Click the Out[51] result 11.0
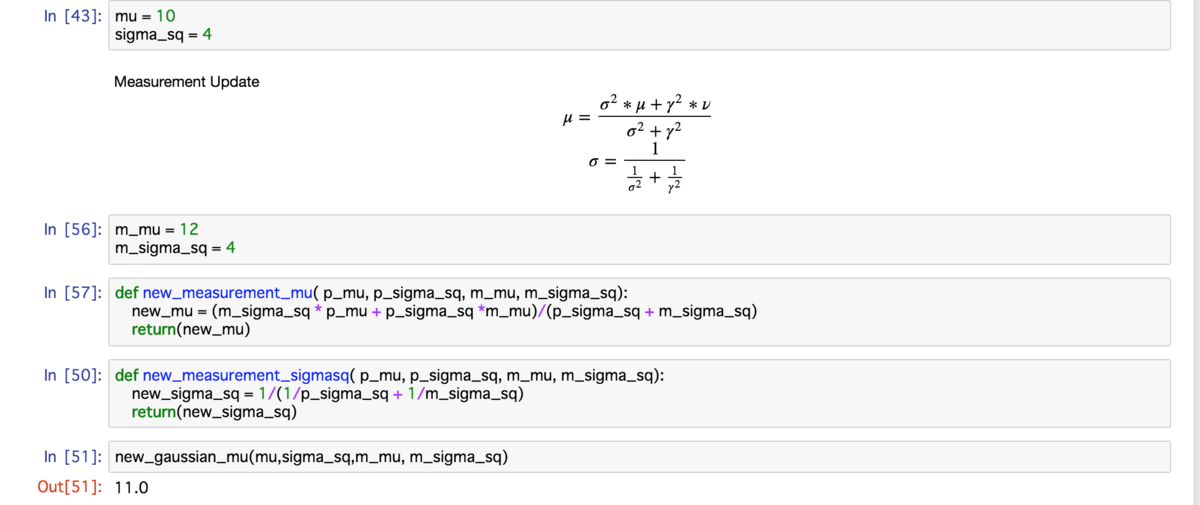Screen dimensions: 1200x505 pos(132,488)
